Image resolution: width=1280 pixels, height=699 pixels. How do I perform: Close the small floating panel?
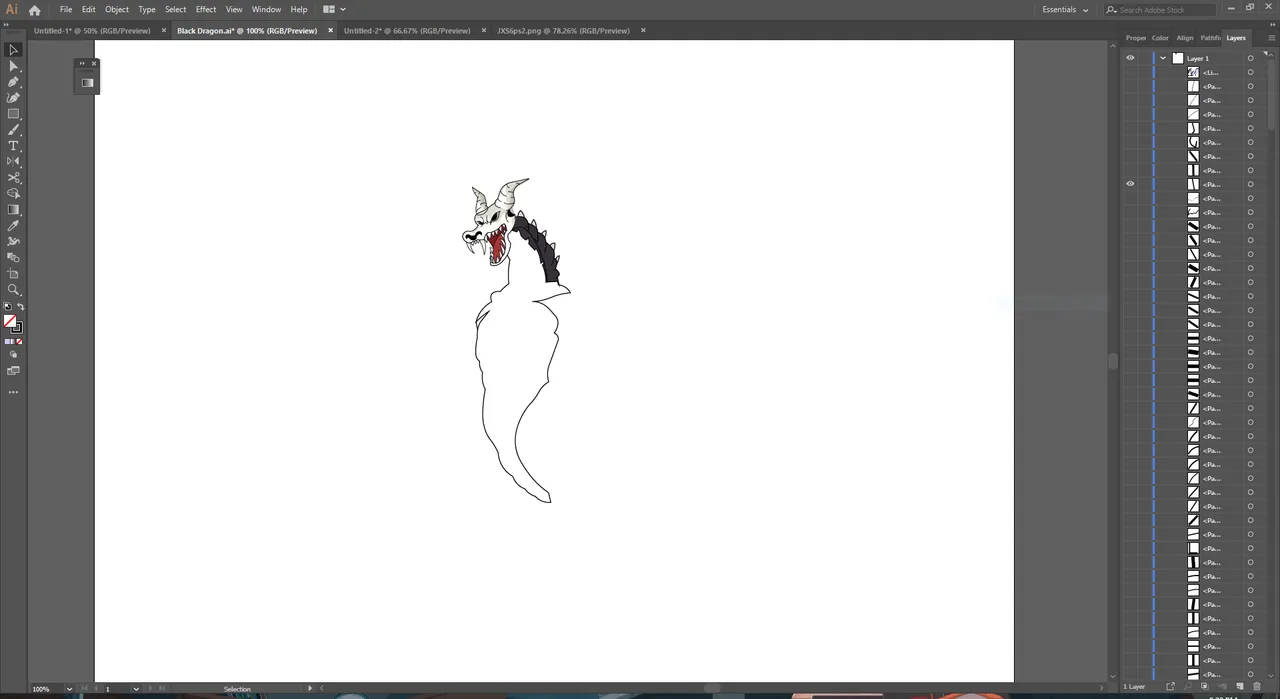click(94, 63)
